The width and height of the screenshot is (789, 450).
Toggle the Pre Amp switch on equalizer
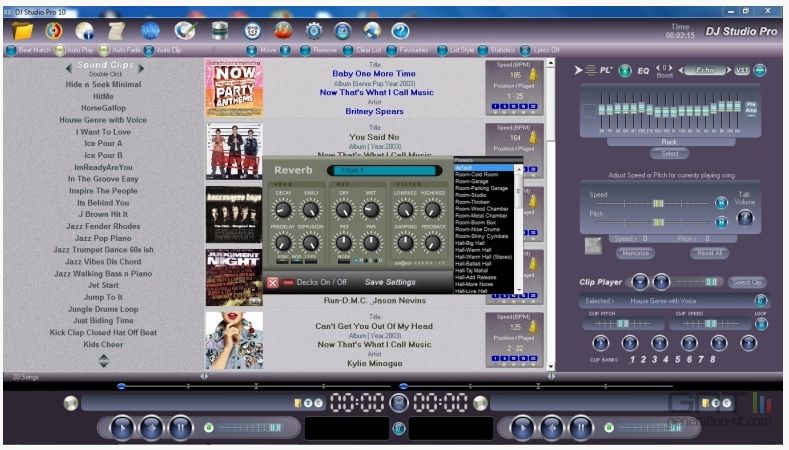pyautogui.click(x=751, y=109)
